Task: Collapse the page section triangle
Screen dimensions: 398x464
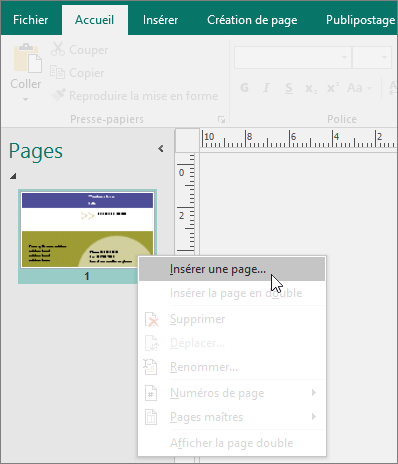Action: click(x=13, y=176)
